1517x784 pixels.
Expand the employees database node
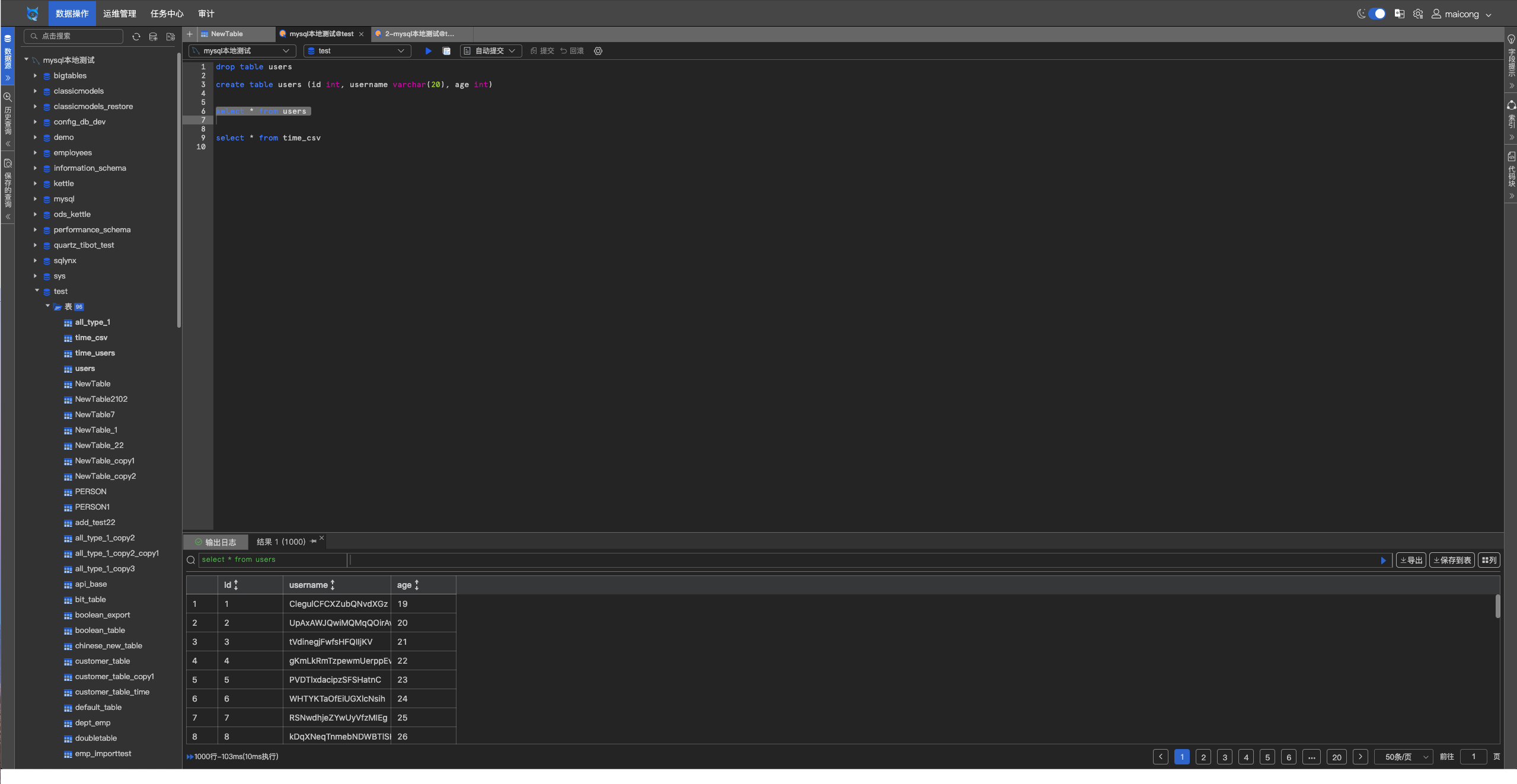35,153
